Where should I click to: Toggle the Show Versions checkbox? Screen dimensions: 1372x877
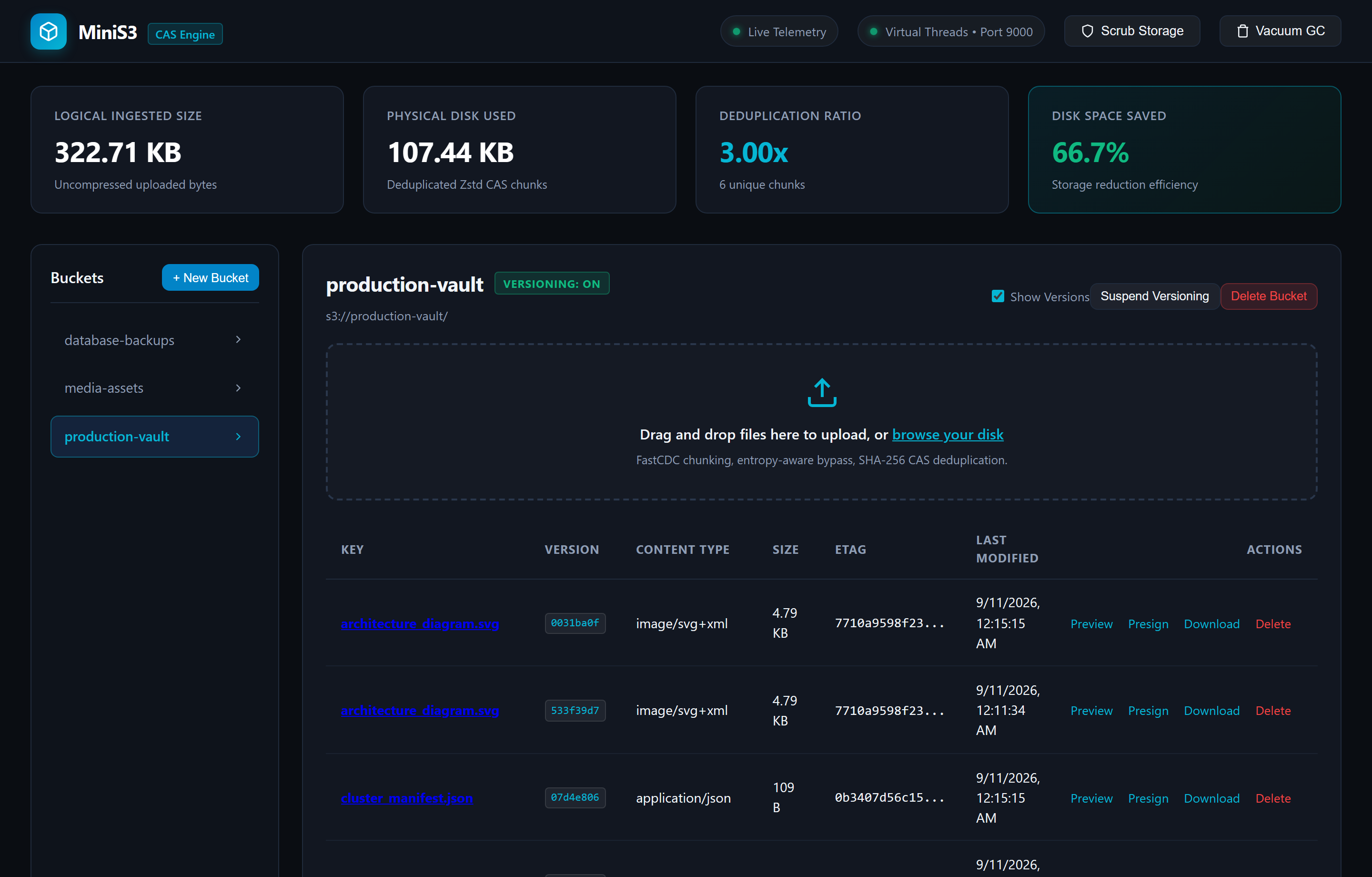(998, 296)
